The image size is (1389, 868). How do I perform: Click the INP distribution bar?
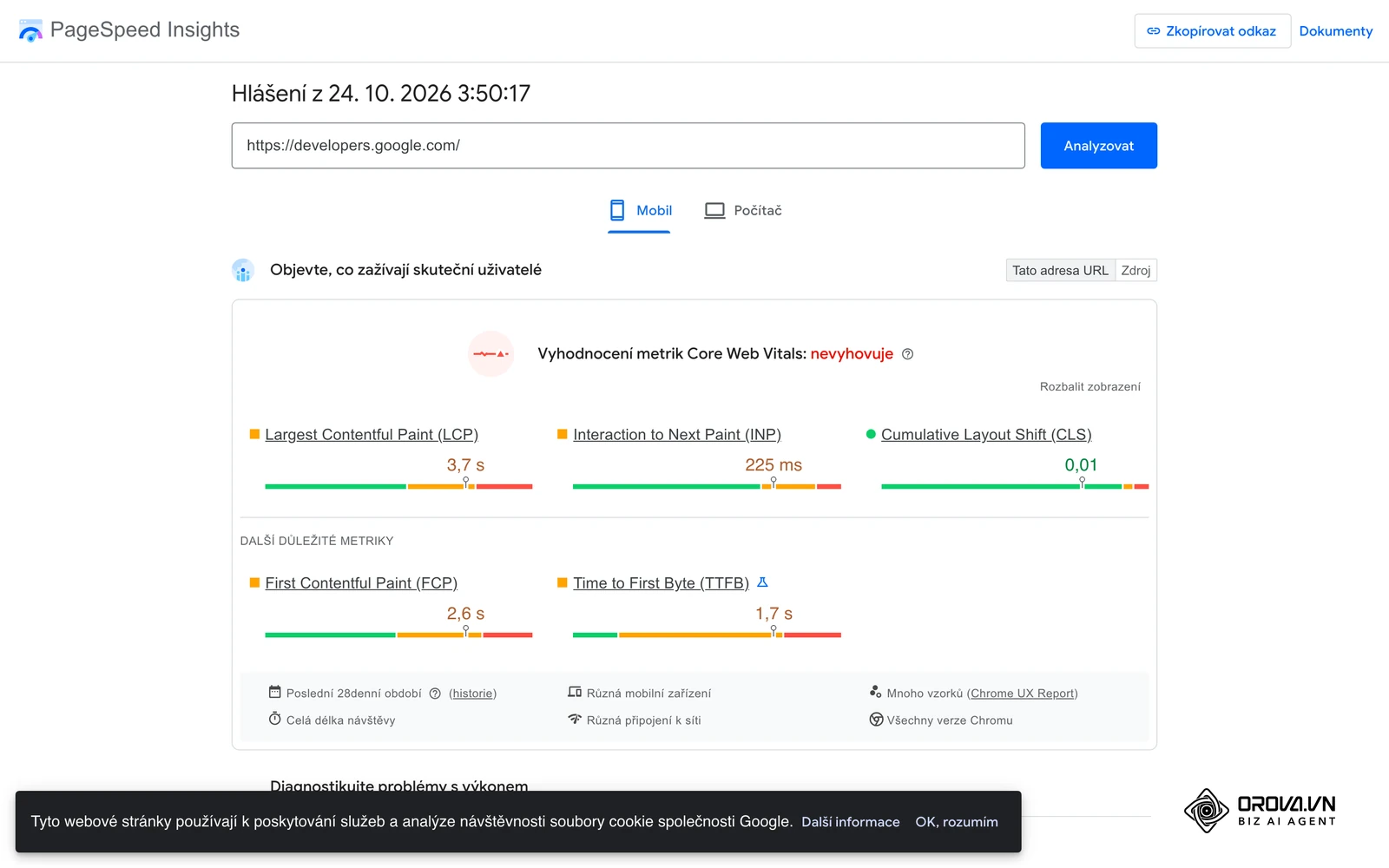(707, 487)
